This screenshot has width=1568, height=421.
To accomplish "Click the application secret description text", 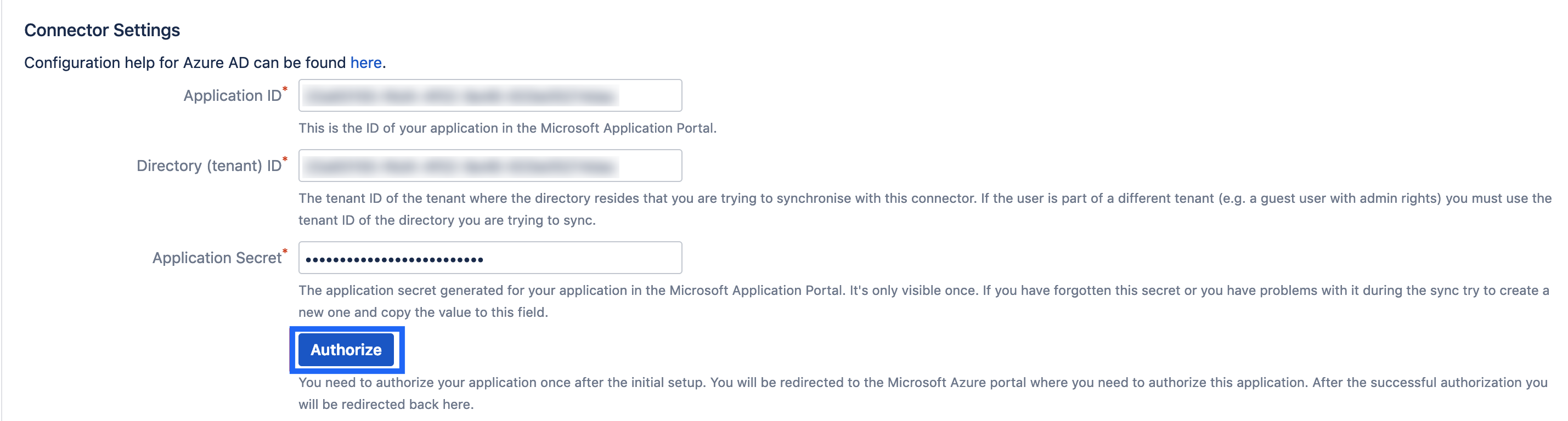I will [x=923, y=301].
